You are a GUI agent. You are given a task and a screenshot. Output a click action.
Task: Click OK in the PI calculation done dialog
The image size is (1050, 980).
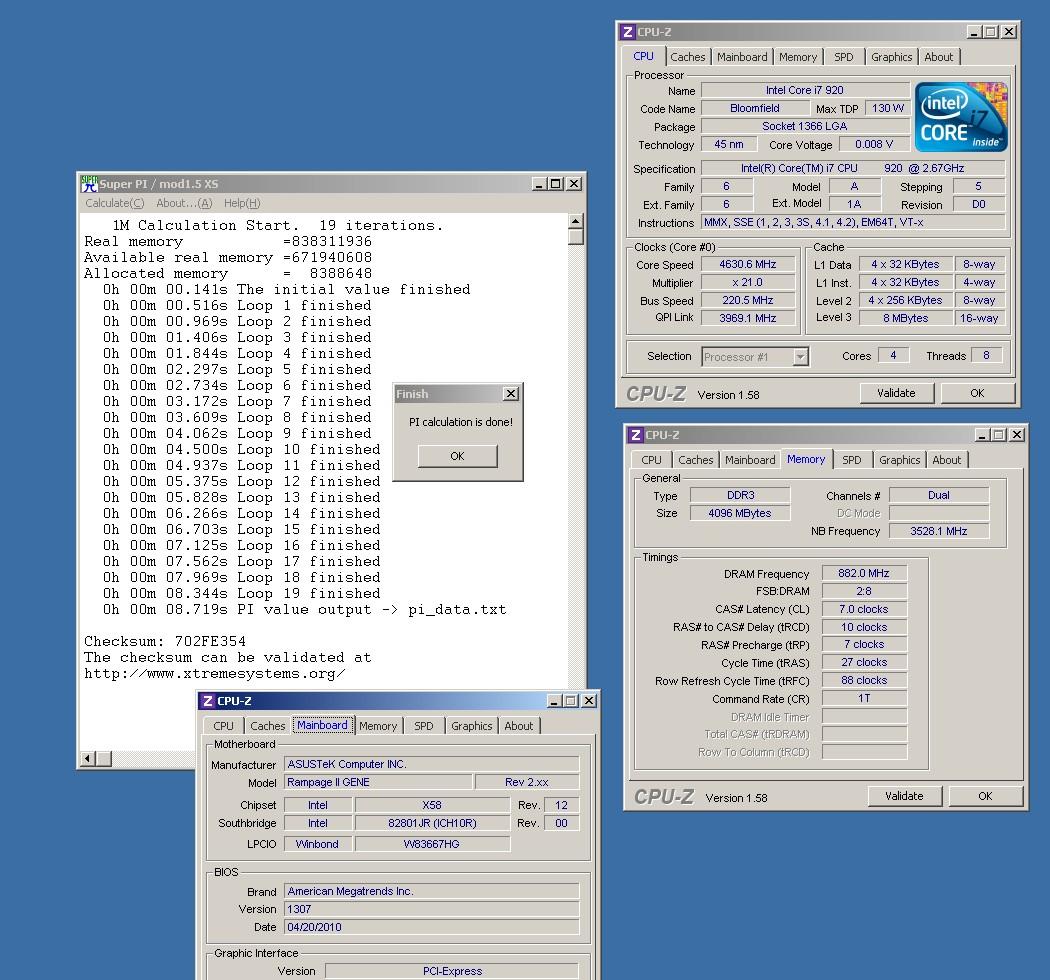(457, 456)
